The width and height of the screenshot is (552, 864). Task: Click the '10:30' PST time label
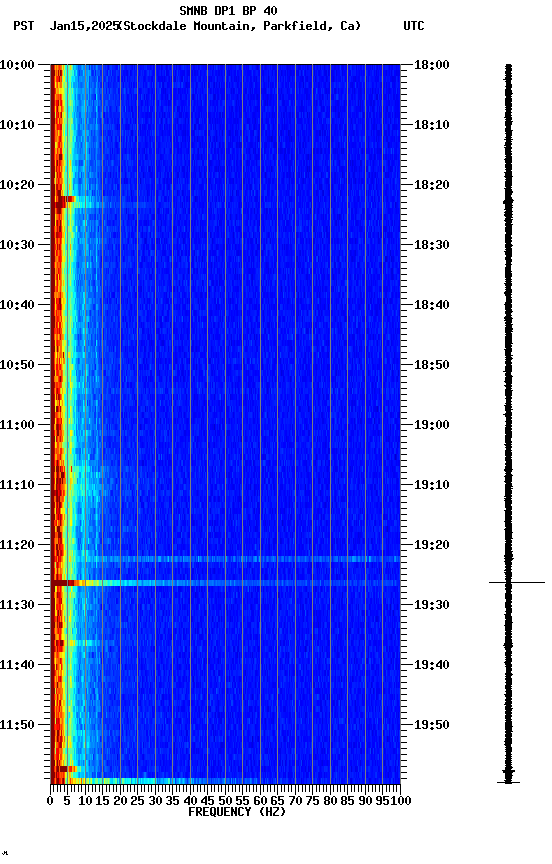click(17, 245)
